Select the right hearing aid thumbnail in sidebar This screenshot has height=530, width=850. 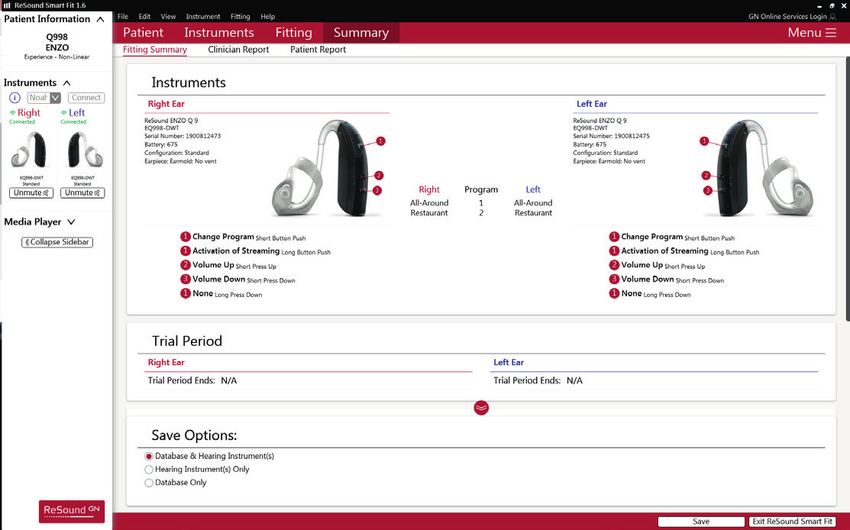(31, 150)
